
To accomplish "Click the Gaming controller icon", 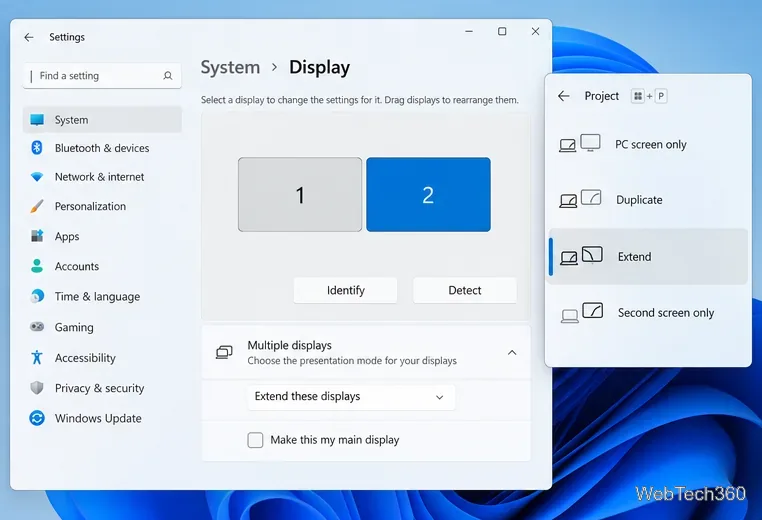I will [37, 327].
